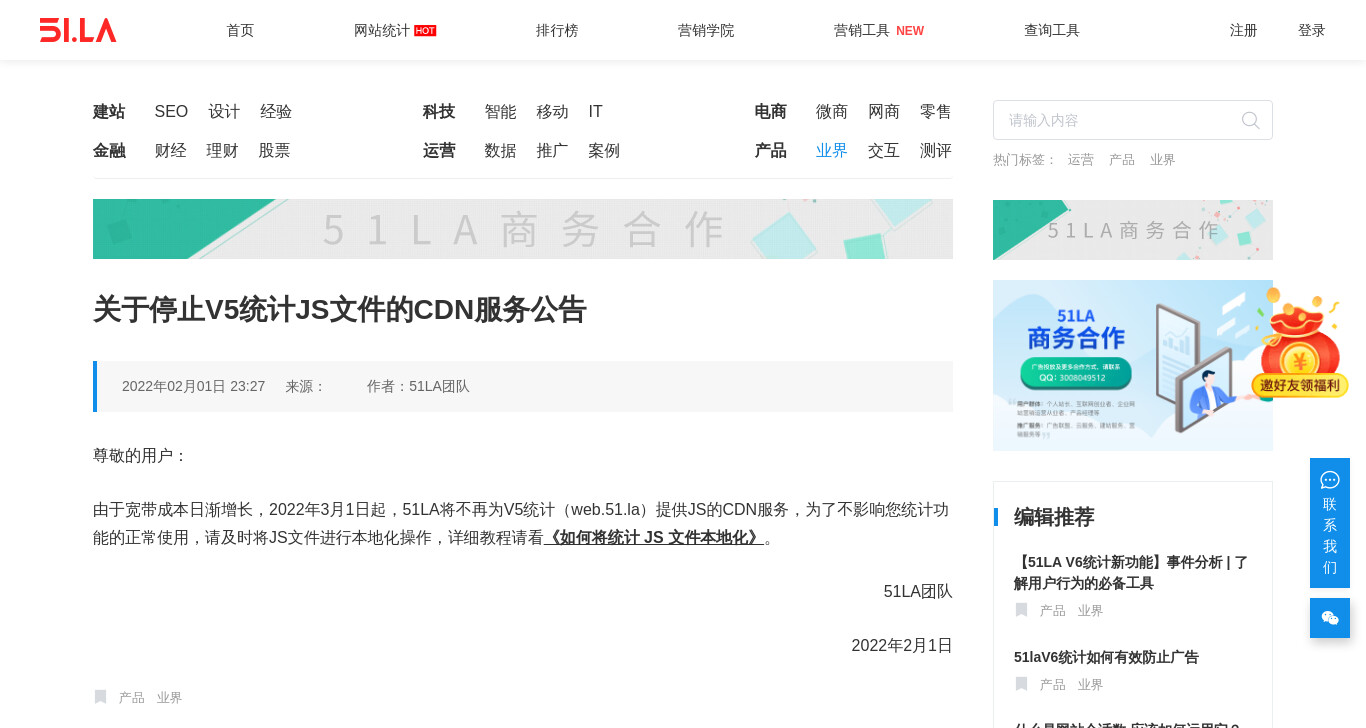Open 查询工具 in the navigation

click(x=1052, y=30)
